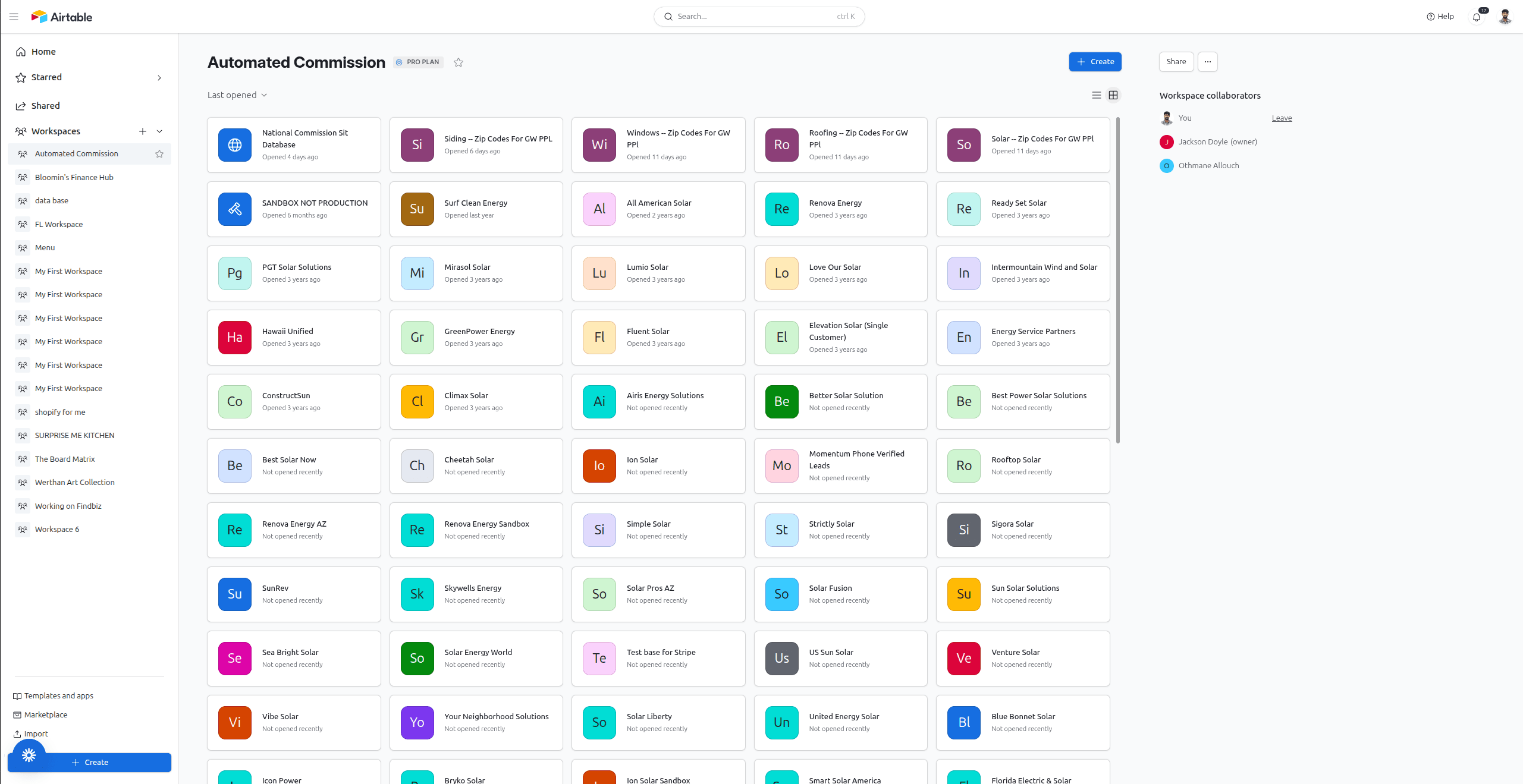Screen dimensions: 1523x784
Task: Select The Board Matrix workspace
Action: click(x=89, y=459)
